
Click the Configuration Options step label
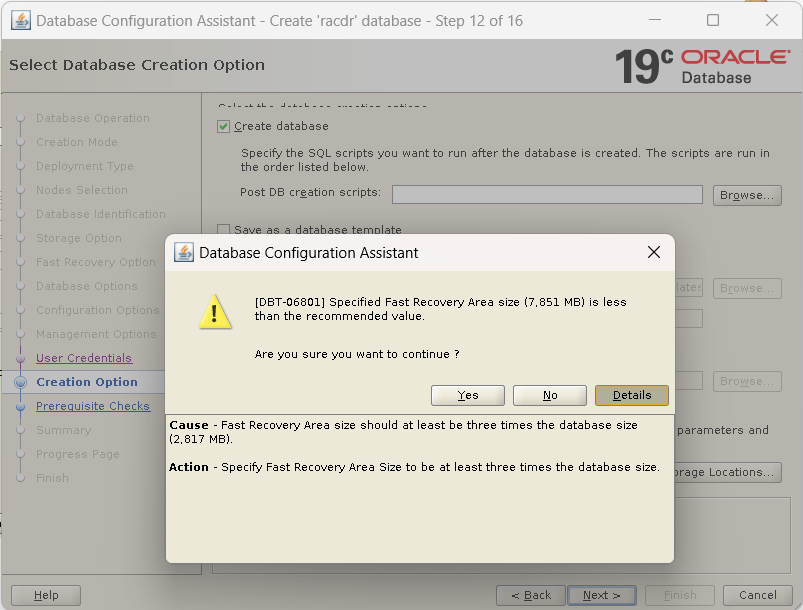click(x=97, y=310)
